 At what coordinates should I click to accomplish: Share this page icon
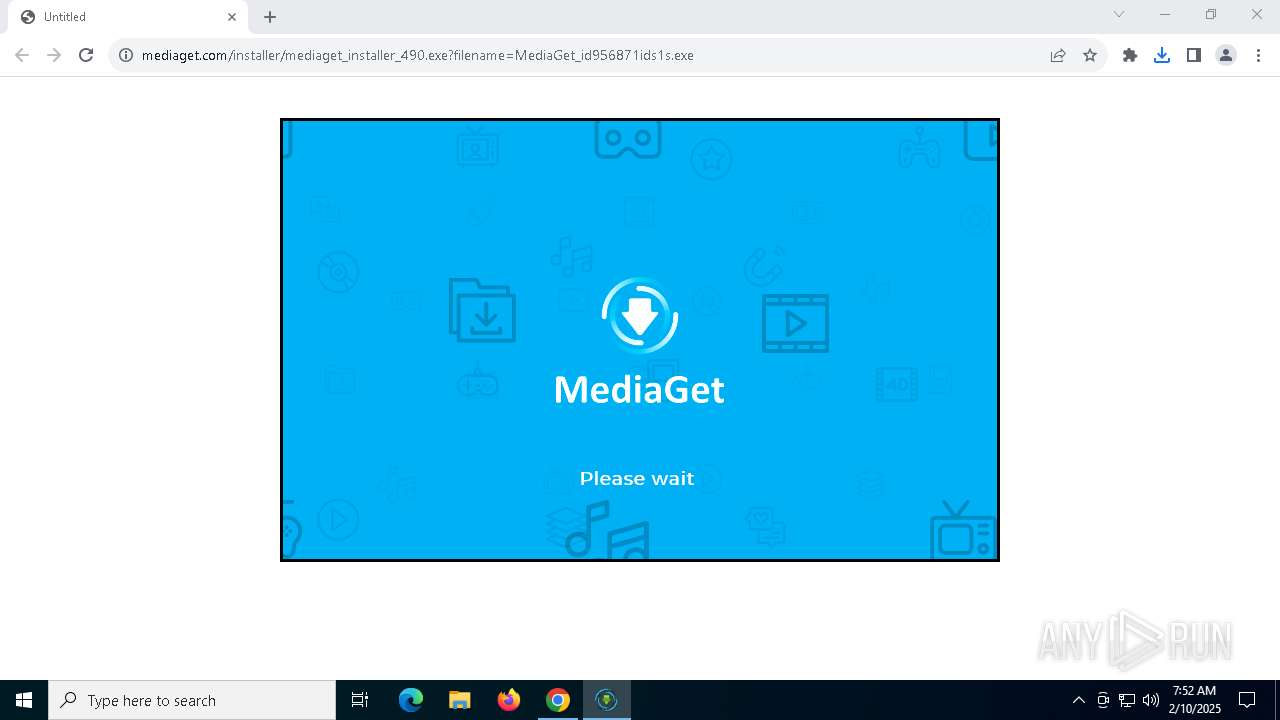[x=1058, y=55]
